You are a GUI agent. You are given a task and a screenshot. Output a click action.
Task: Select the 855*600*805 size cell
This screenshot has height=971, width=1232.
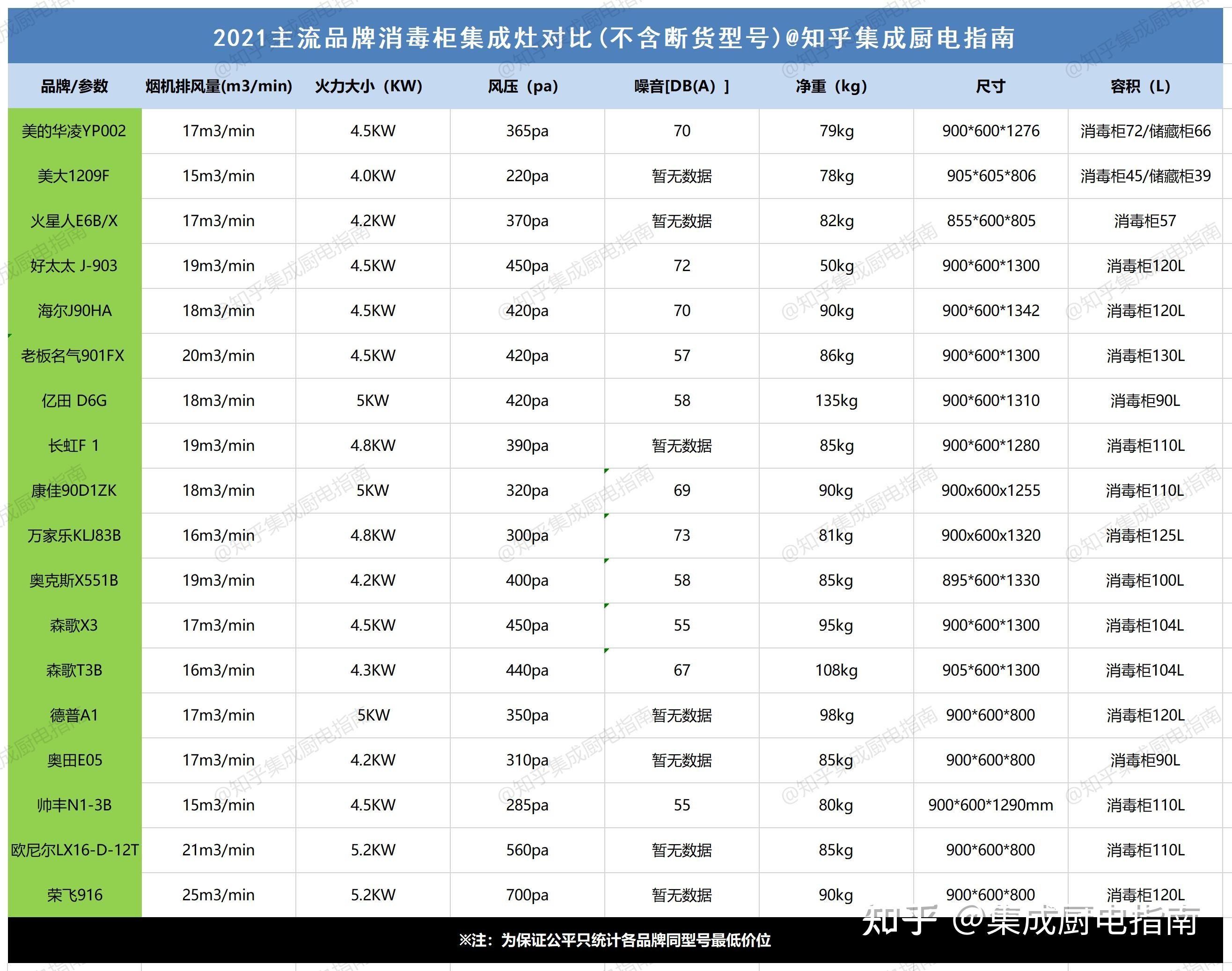[991, 221]
